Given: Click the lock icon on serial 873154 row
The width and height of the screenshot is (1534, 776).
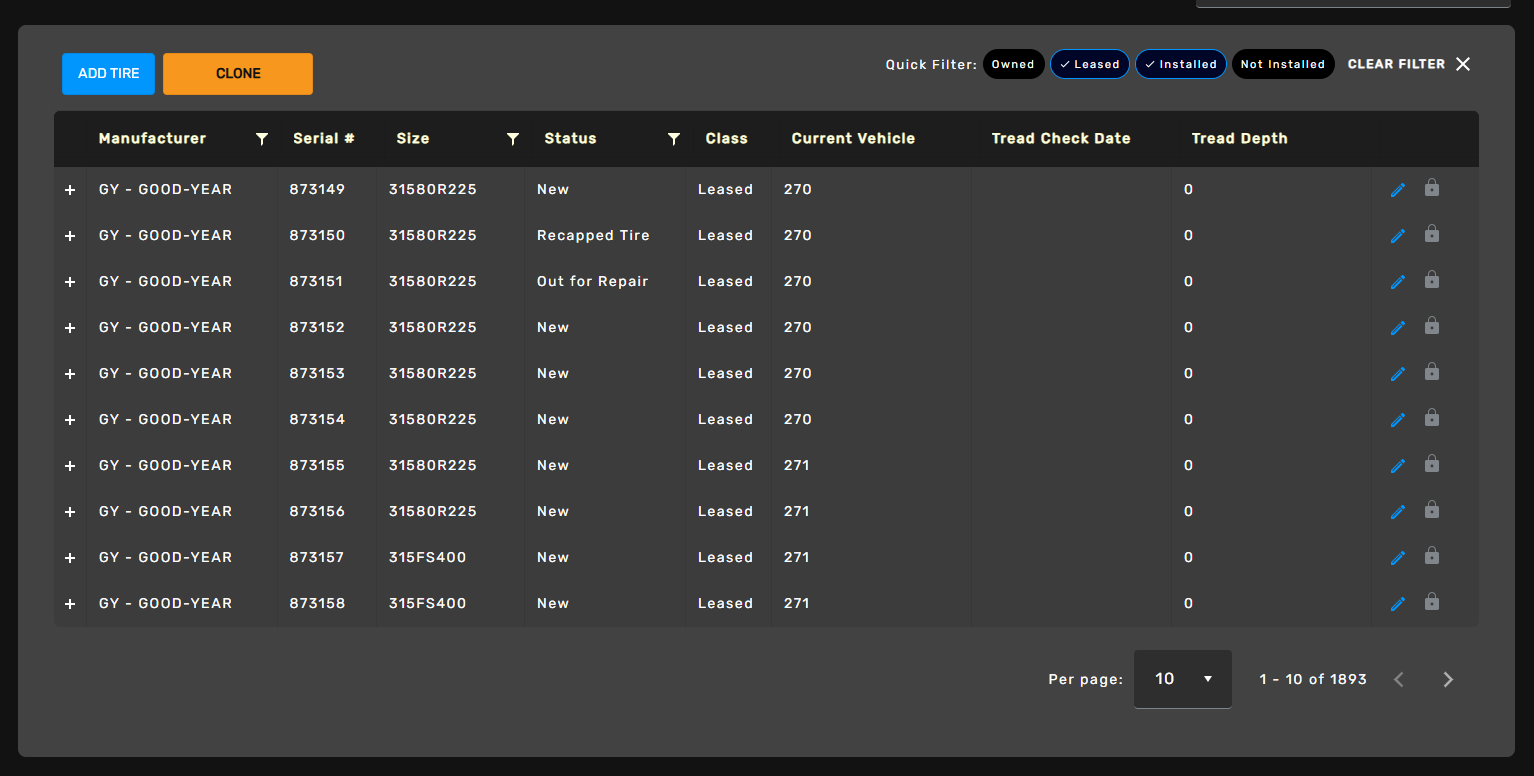Looking at the screenshot, I should coord(1431,418).
